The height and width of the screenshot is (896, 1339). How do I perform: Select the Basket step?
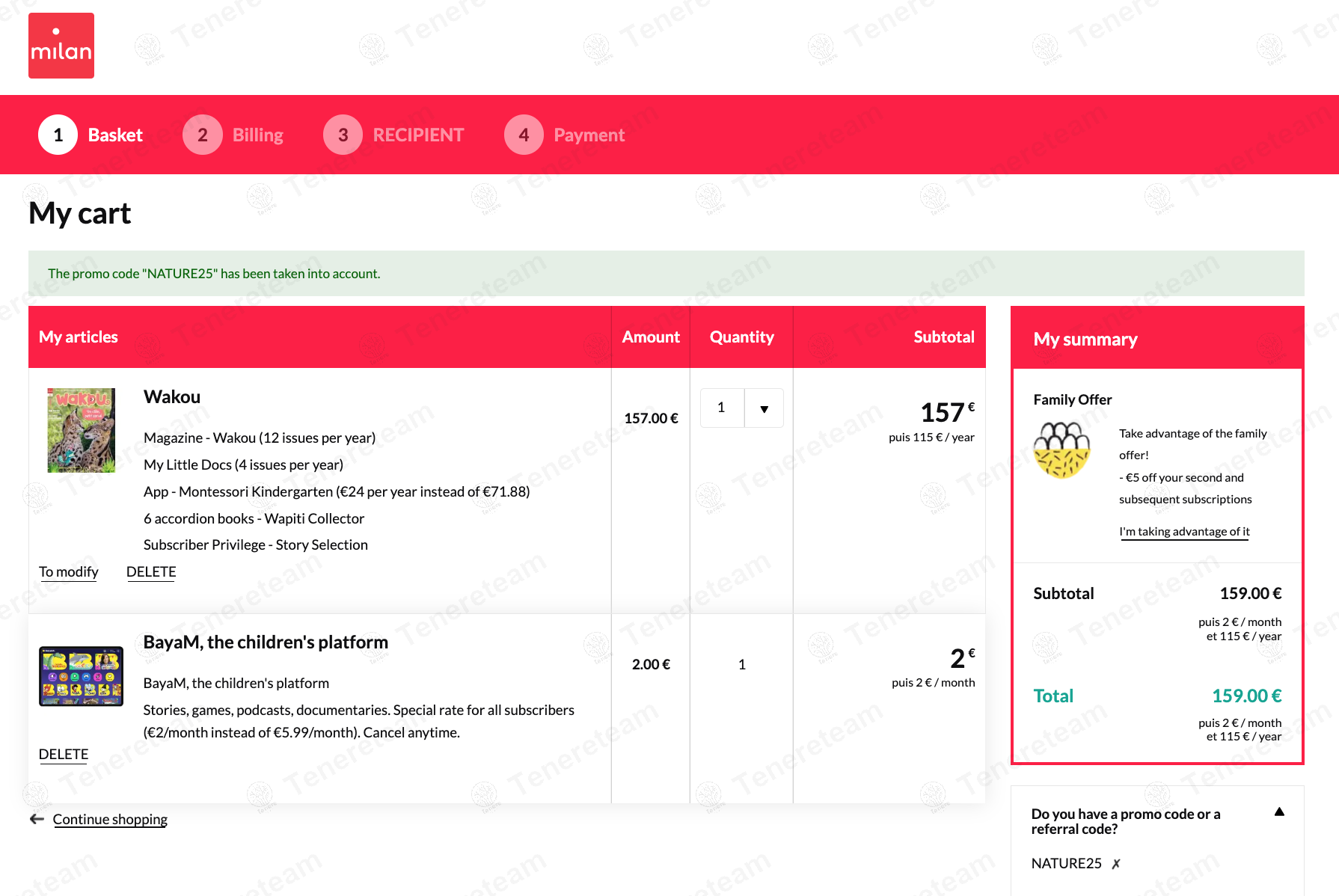(91, 135)
